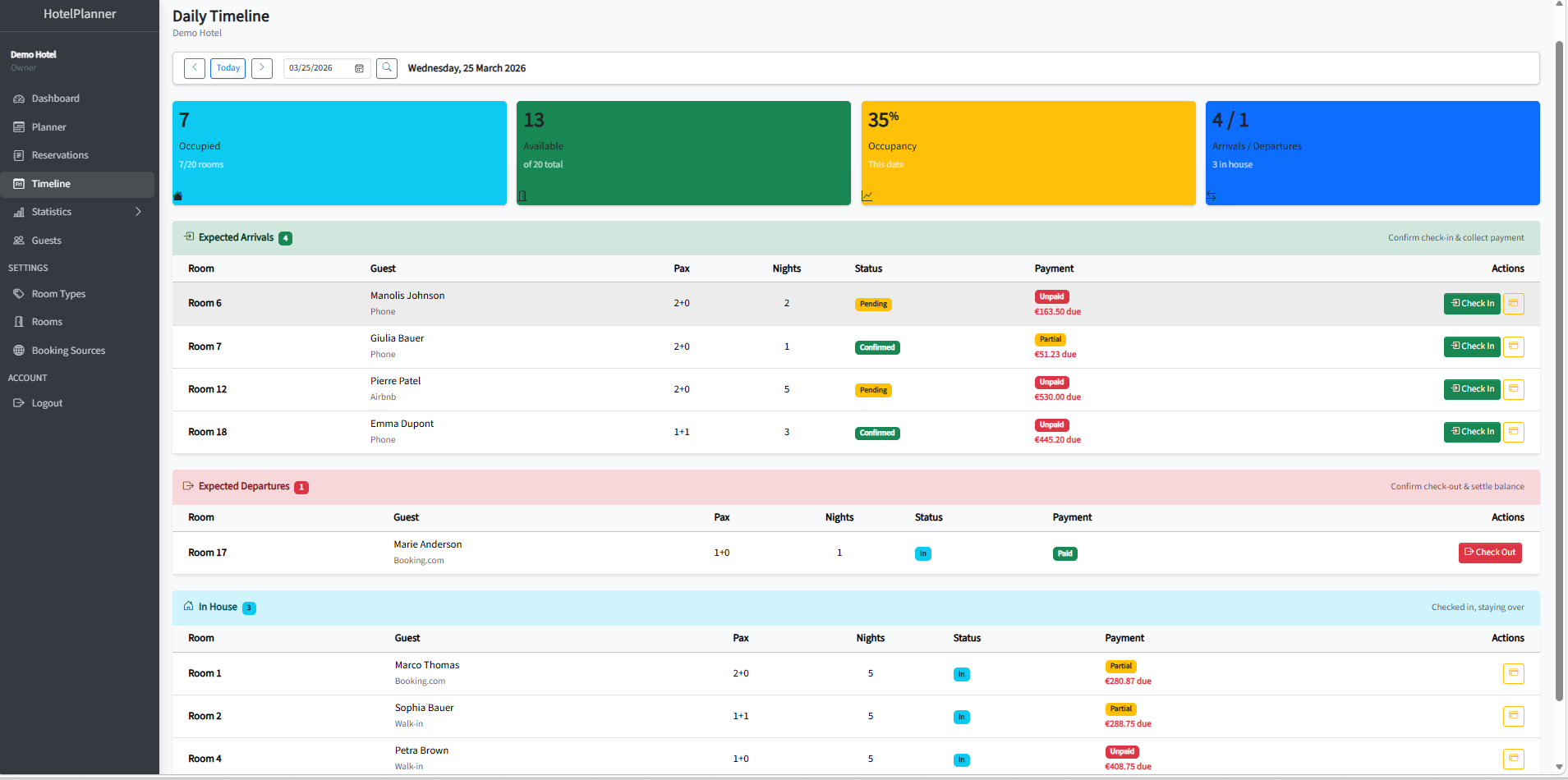Open the calendar date picker icon
The width and height of the screenshot is (1568, 780).
coord(359,68)
